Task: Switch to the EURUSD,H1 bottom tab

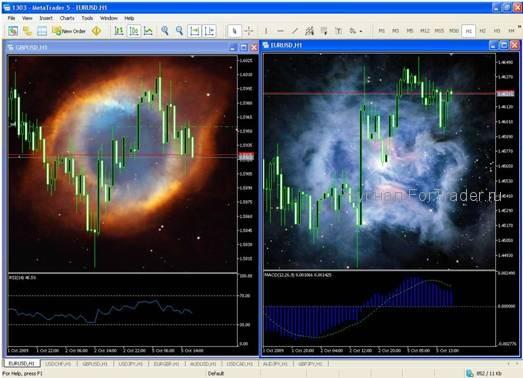Action: tap(22, 363)
